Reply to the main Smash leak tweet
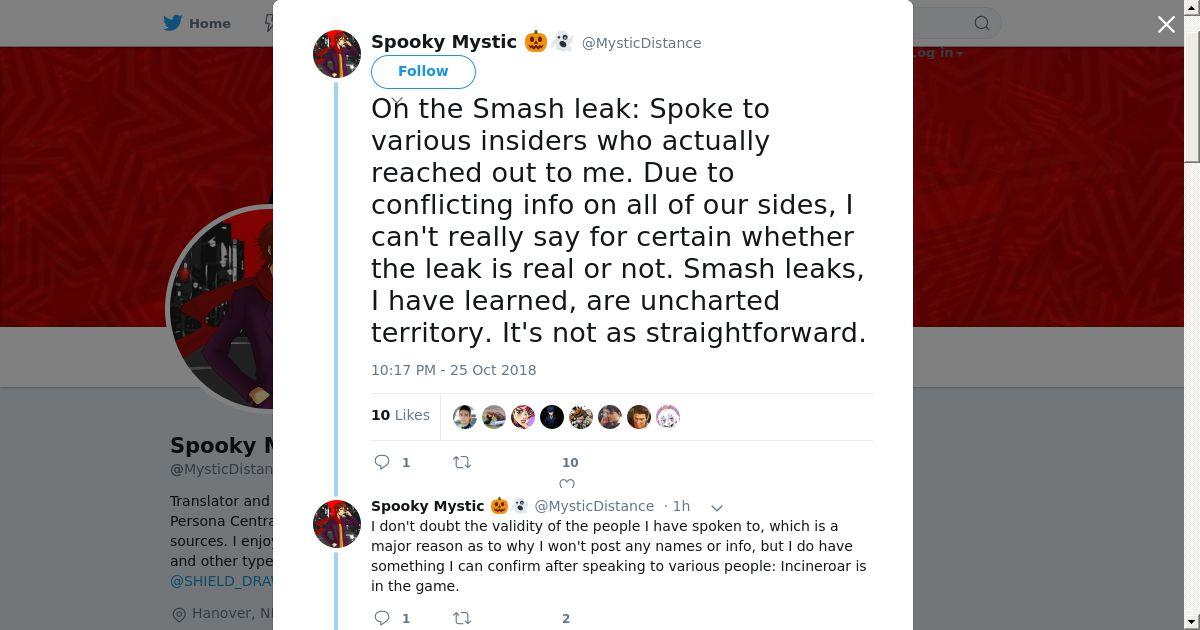Screen dimensions: 1200x630 pos(382,462)
